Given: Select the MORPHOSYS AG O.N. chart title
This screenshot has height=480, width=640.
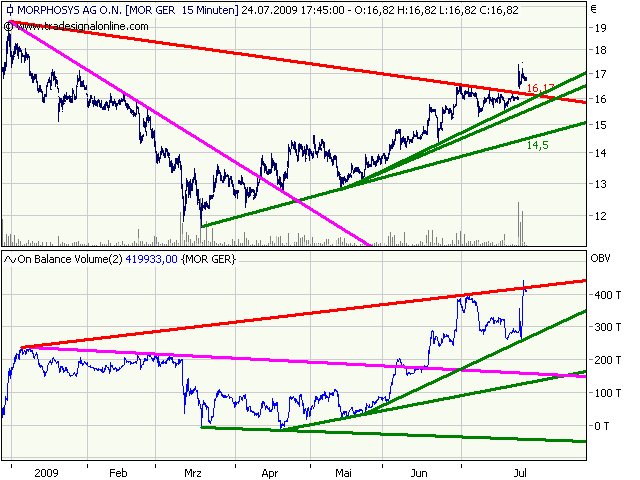Looking at the screenshot, I should pos(69,10).
